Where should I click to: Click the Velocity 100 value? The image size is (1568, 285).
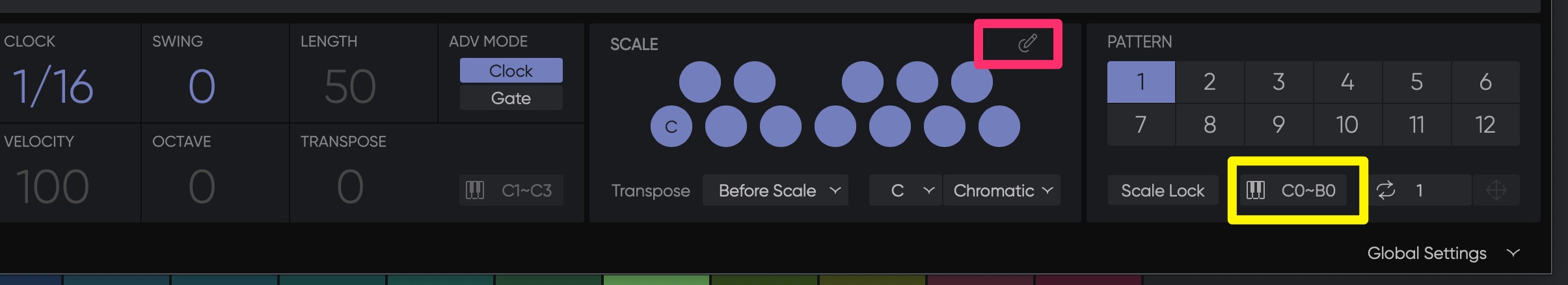click(x=52, y=187)
